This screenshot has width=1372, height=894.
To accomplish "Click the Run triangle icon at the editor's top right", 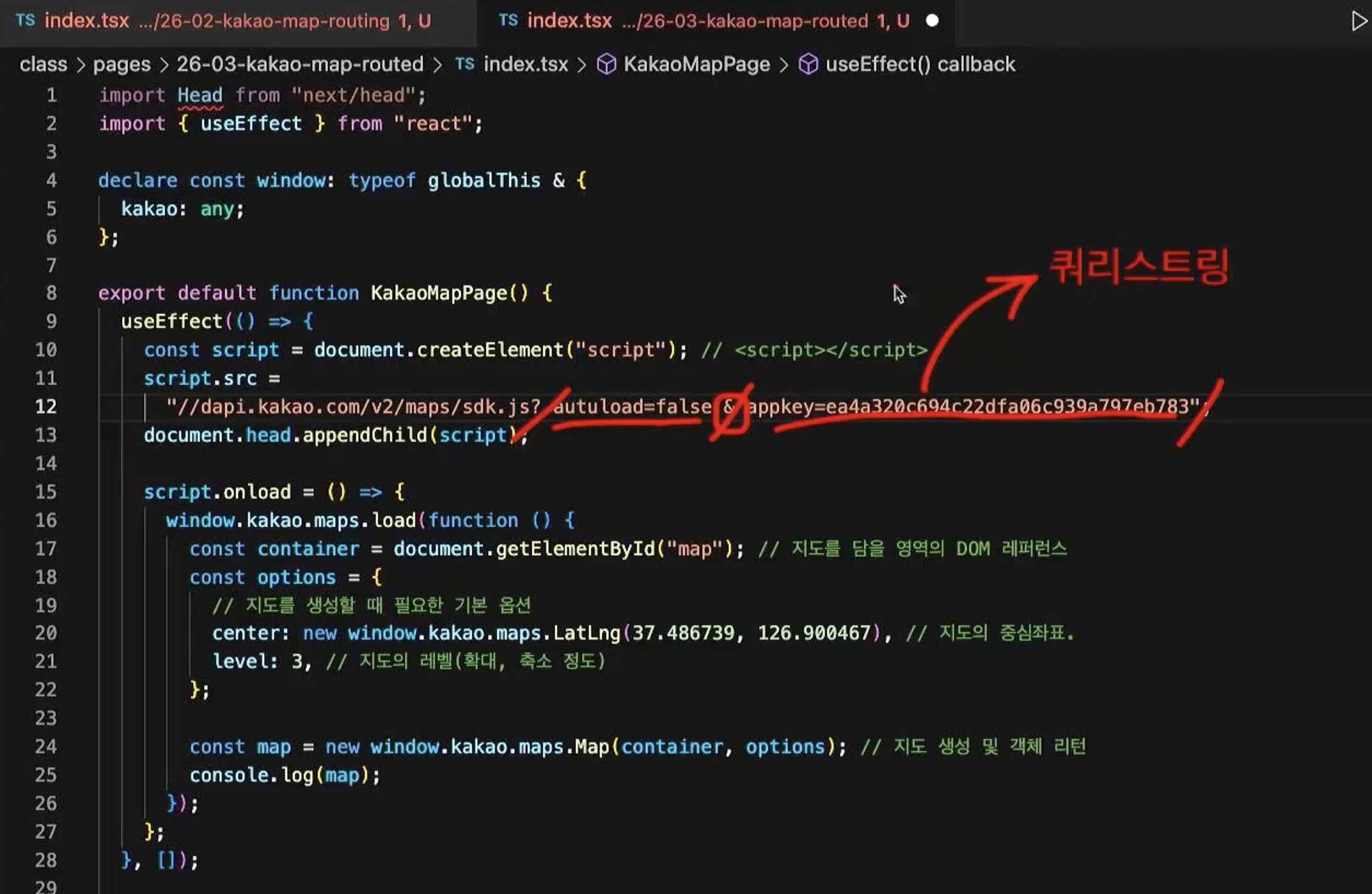I will click(x=1359, y=21).
